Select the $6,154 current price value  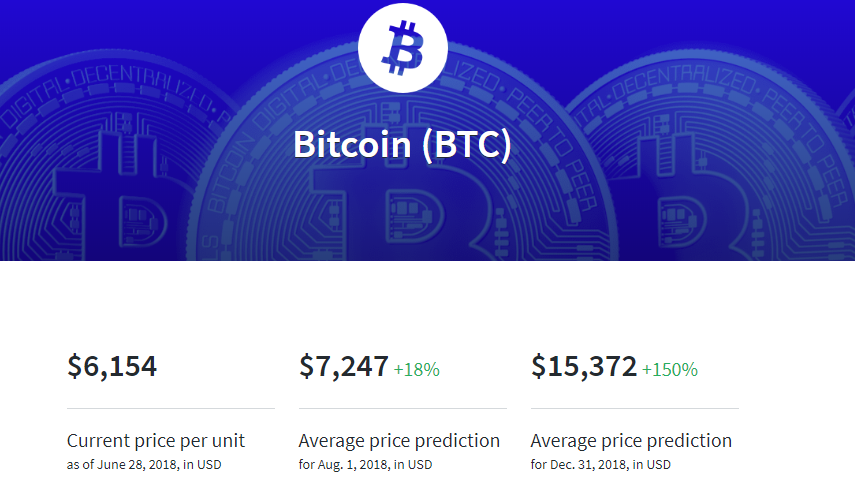[x=112, y=367]
